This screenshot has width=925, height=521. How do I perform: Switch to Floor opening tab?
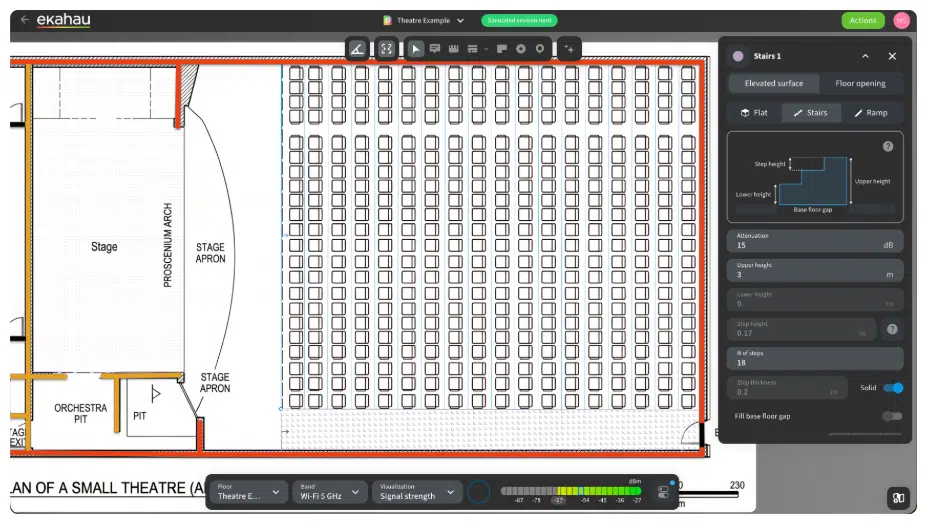[860, 83]
